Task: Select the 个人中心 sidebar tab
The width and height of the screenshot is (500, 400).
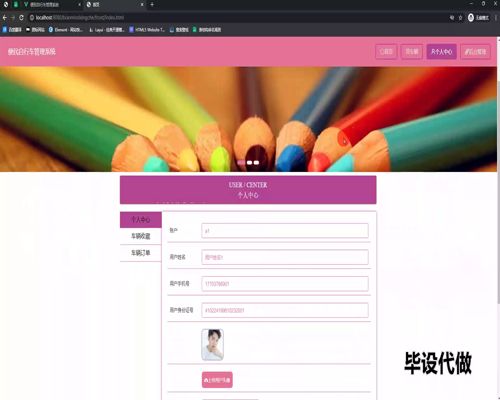Action: pyautogui.click(x=141, y=220)
